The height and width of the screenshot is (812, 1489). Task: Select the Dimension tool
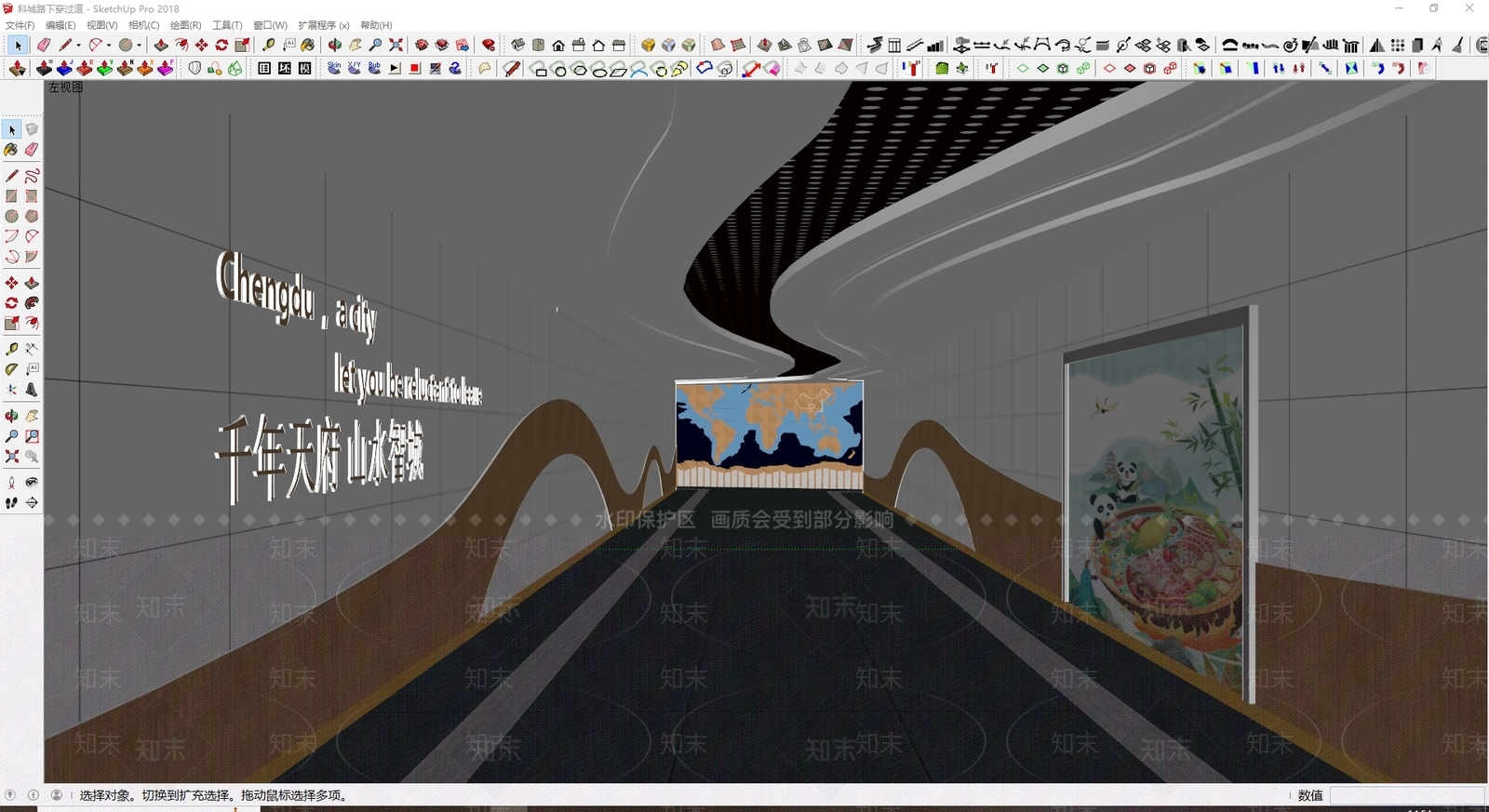(x=32, y=349)
